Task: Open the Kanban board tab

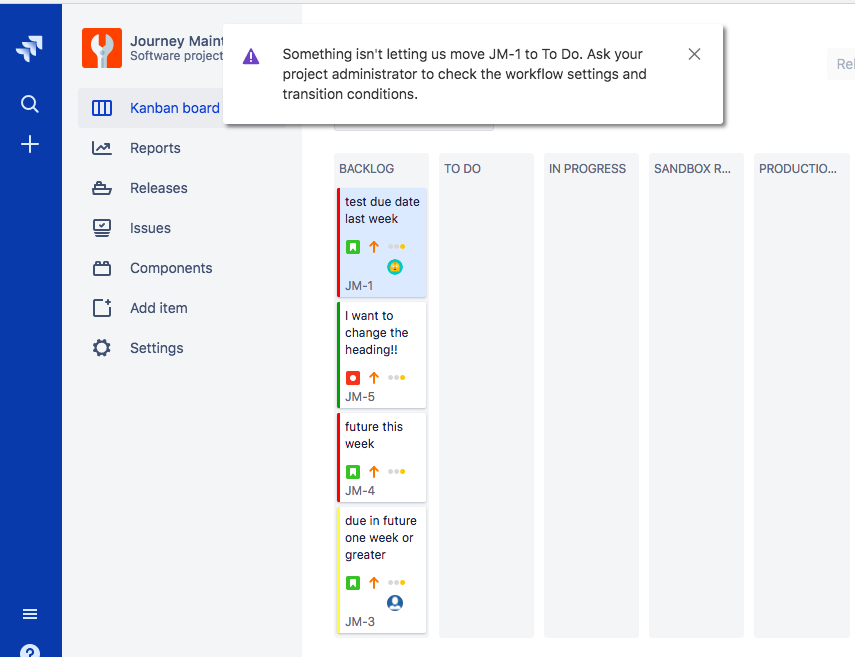Action: (174, 108)
